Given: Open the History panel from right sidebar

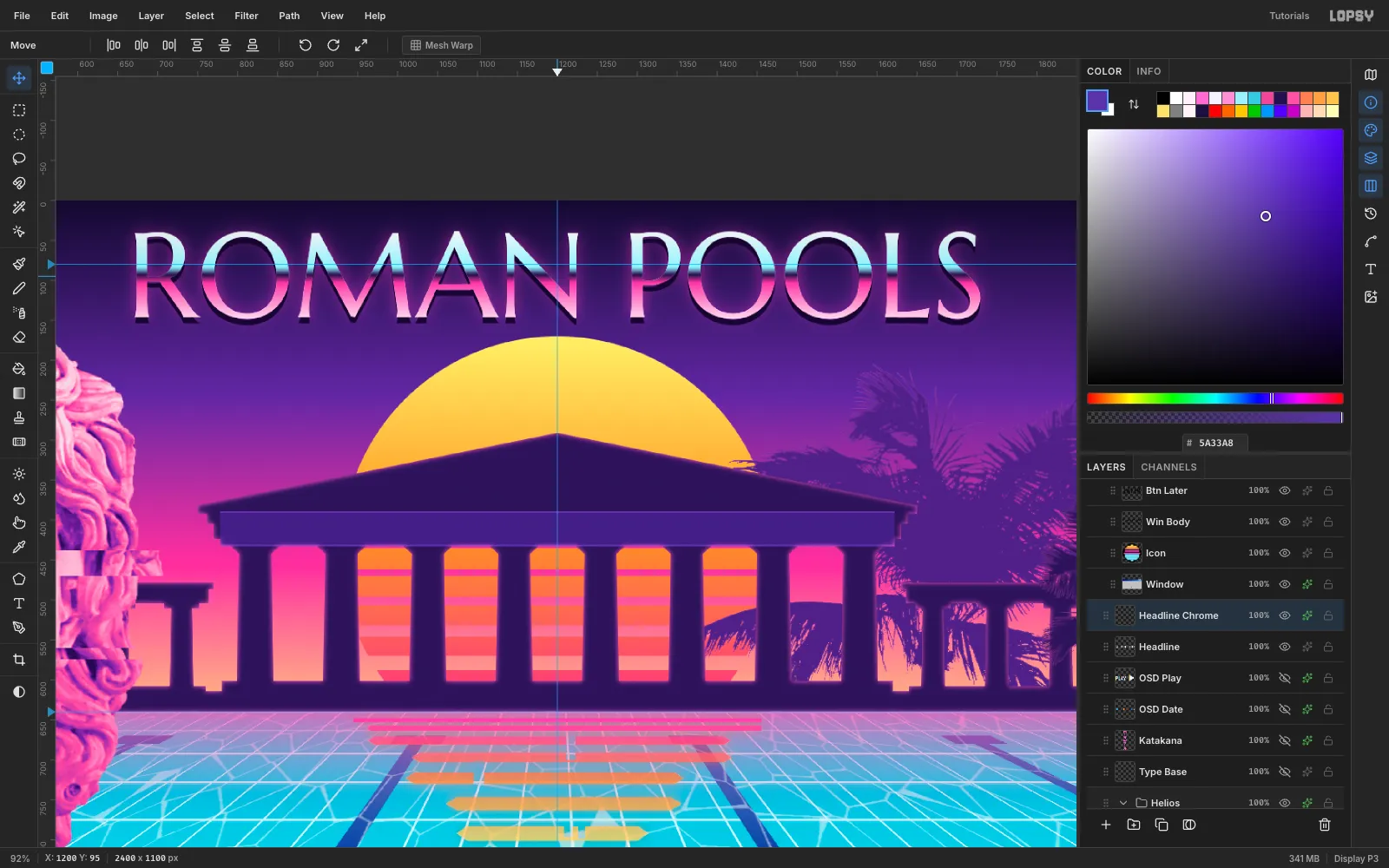Looking at the screenshot, I should pos(1371,214).
